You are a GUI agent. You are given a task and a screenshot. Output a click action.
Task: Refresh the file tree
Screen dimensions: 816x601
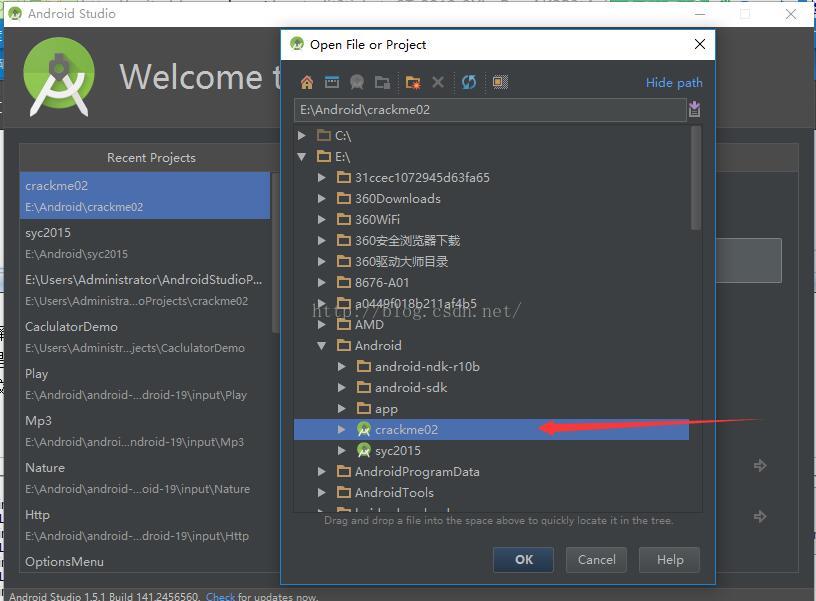tap(469, 83)
